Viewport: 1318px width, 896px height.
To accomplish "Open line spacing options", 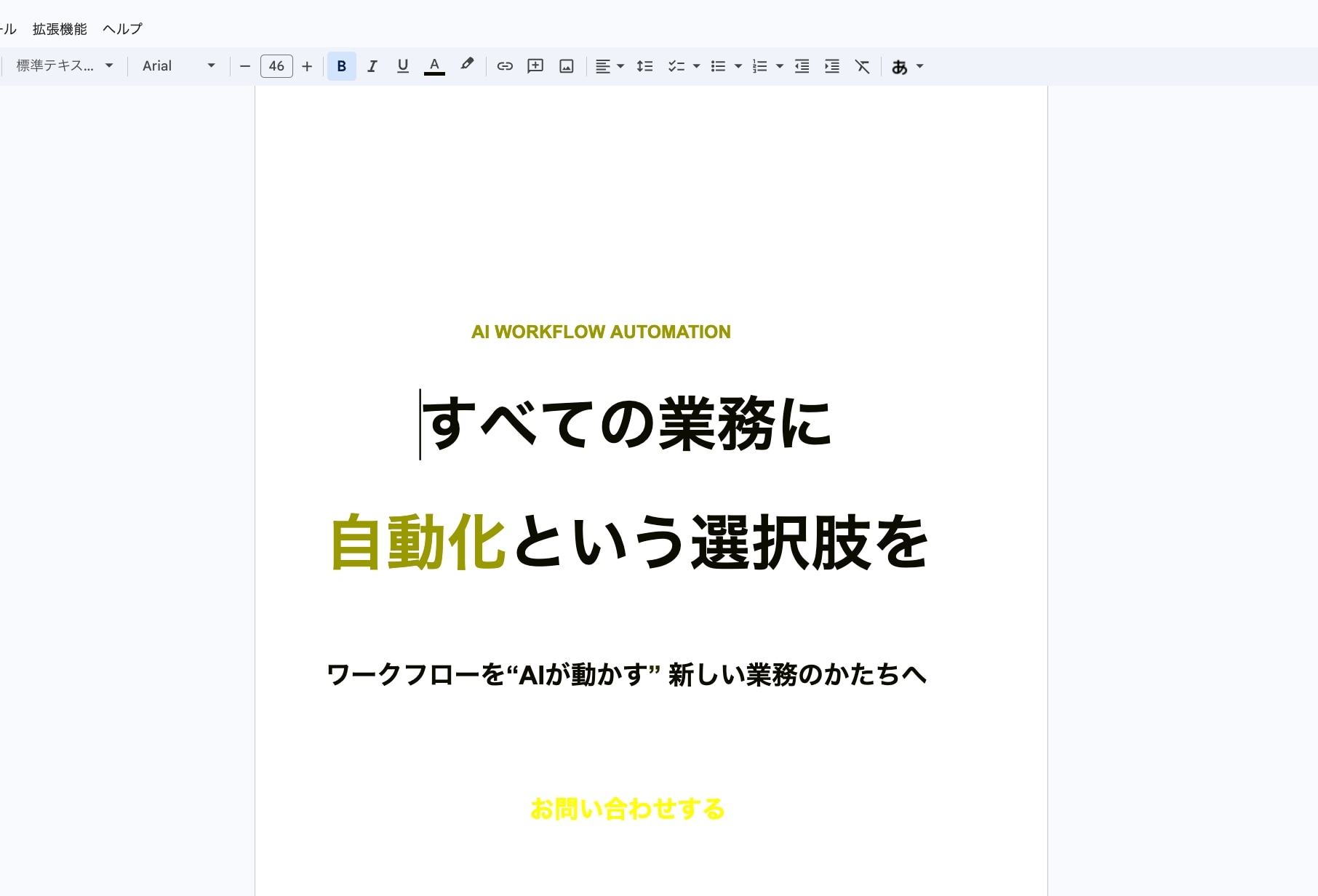I will tap(644, 66).
